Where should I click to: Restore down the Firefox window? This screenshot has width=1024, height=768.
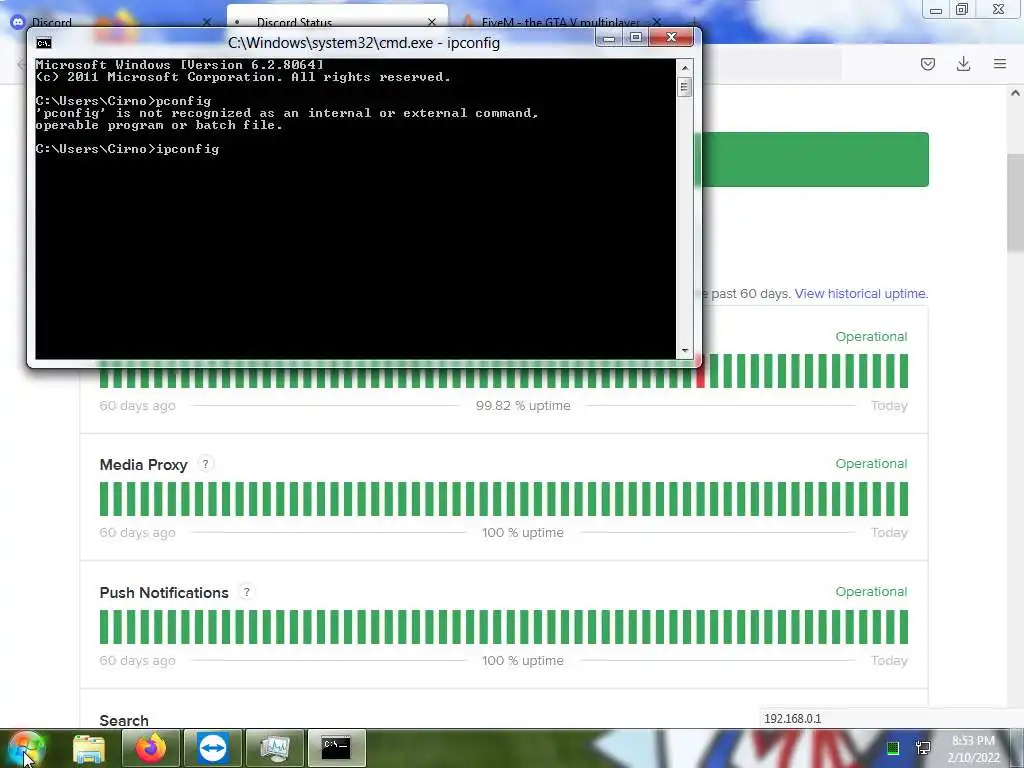pos(962,10)
